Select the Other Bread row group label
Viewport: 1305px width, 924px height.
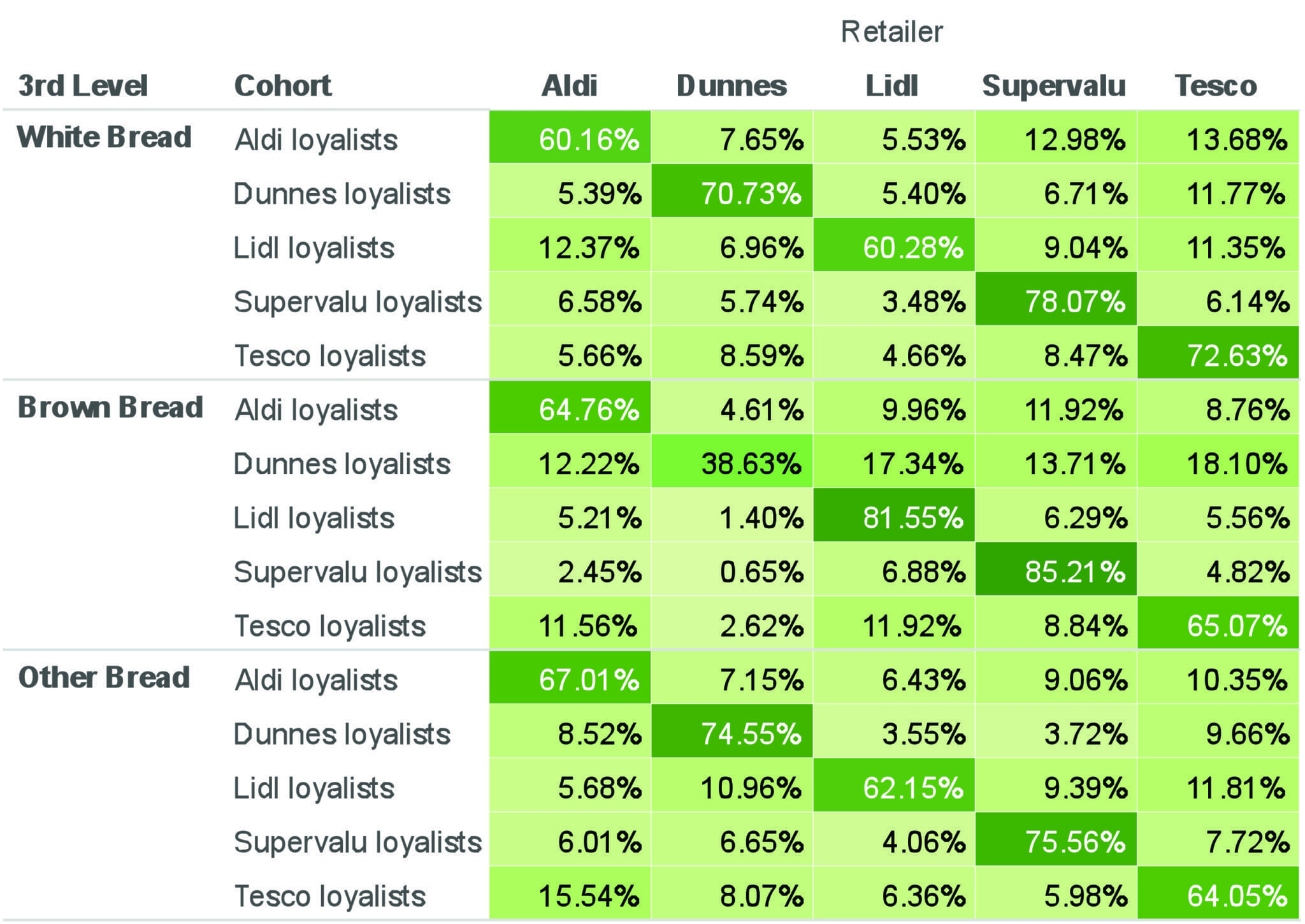pyautogui.click(x=105, y=677)
